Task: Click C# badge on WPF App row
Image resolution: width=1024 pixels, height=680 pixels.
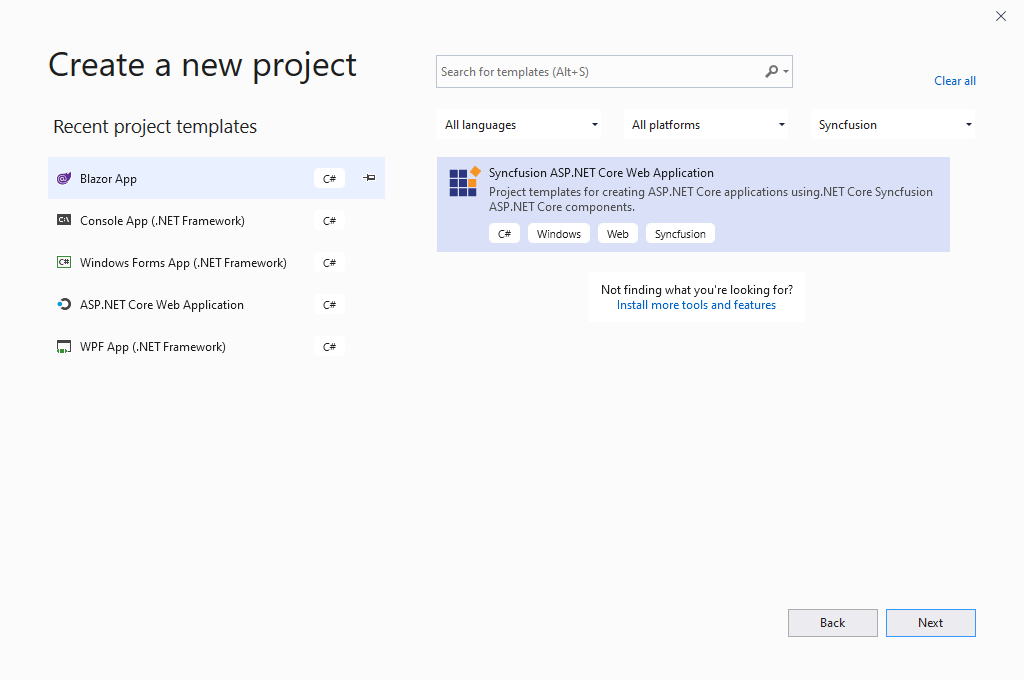Action: (329, 346)
